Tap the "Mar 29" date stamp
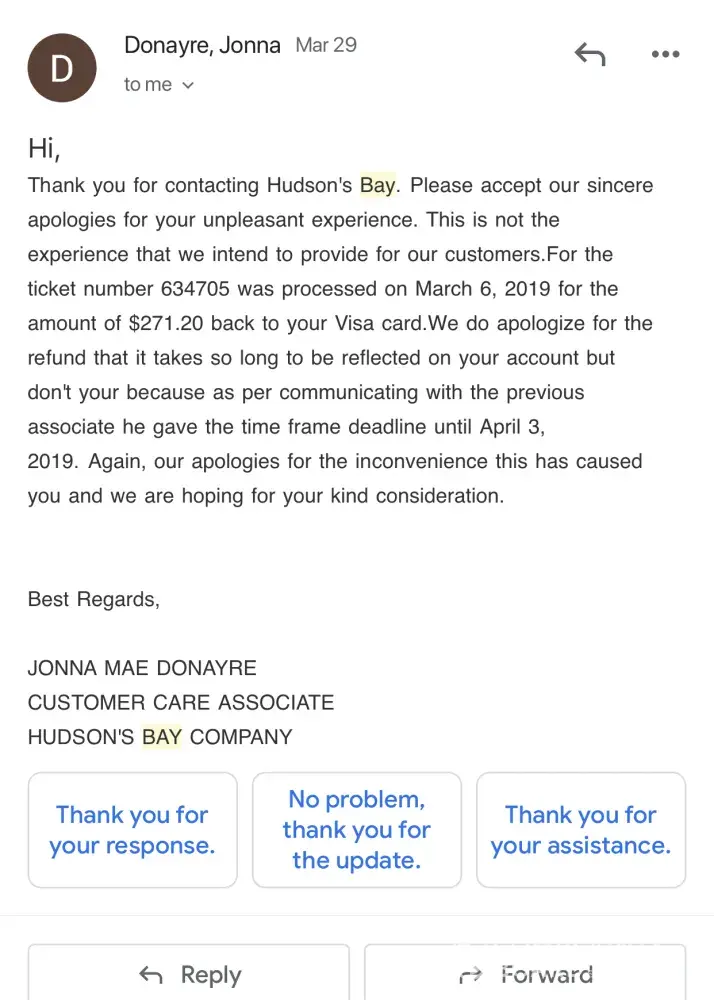This screenshot has height=1000, width=714. click(326, 45)
